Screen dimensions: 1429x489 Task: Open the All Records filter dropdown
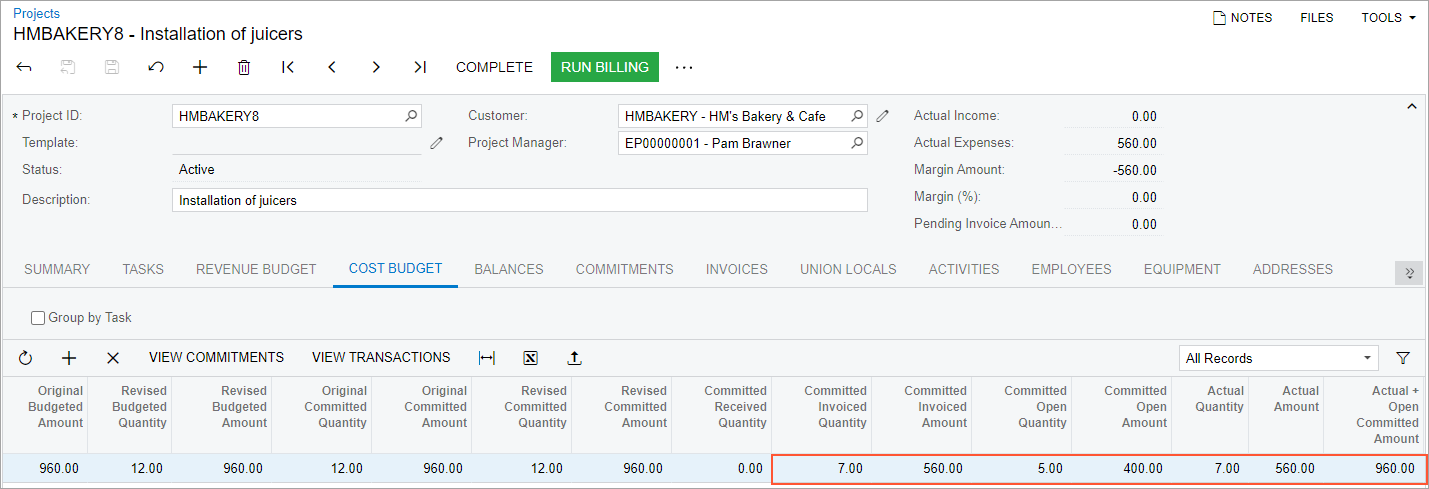1278,358
